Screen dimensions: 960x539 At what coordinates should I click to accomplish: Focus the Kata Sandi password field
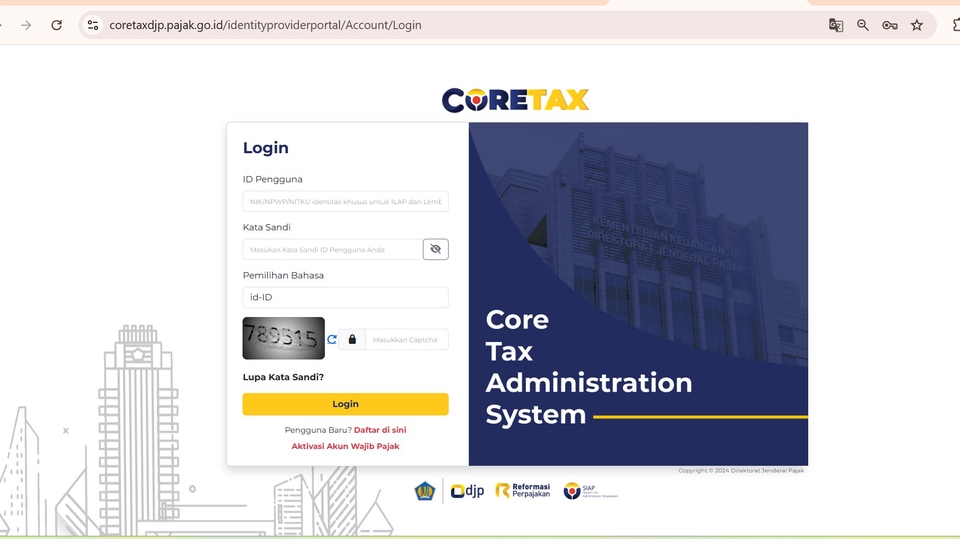[x=332, y=249]
